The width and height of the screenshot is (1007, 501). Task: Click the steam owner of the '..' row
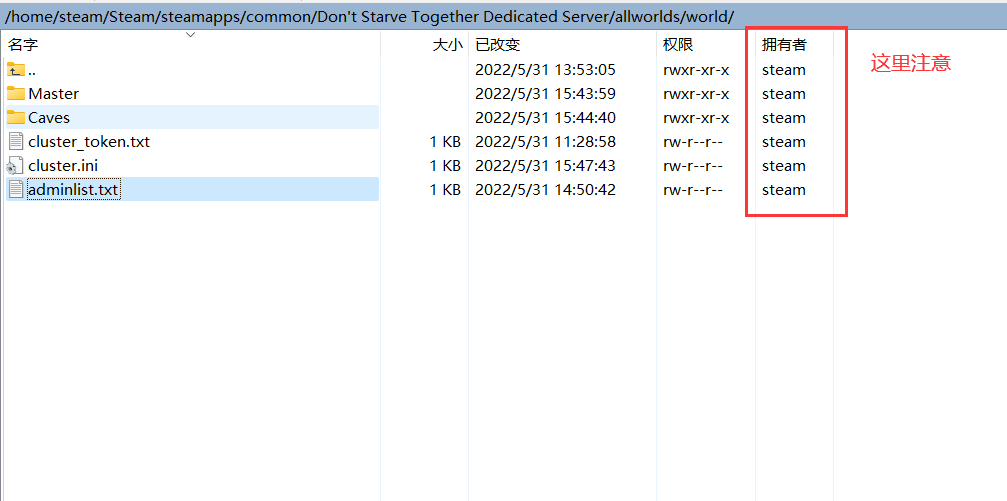pyautogui.click(x=784, y=69)
